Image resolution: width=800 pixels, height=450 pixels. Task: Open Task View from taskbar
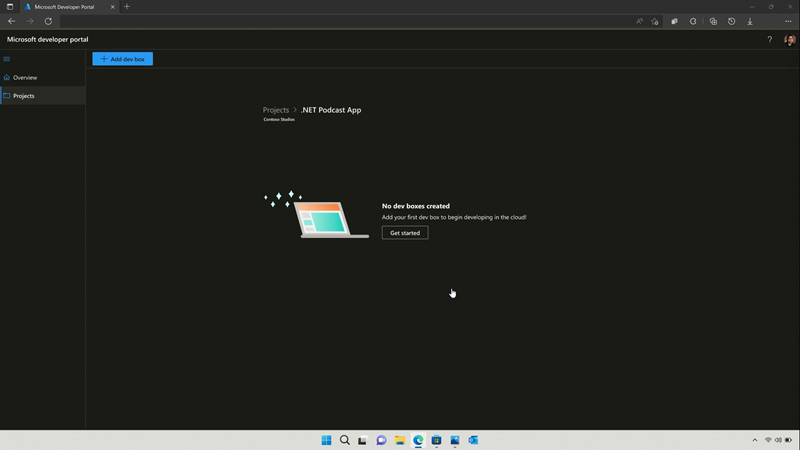(x=362, y=440)
